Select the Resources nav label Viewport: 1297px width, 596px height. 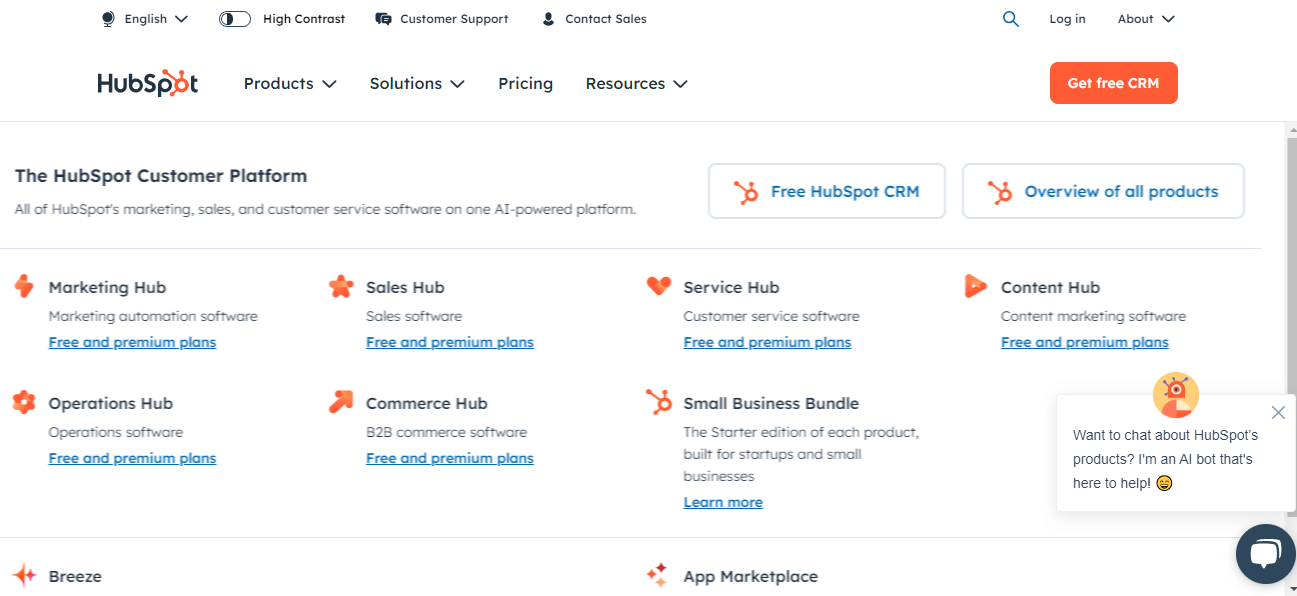pos(625,84)
